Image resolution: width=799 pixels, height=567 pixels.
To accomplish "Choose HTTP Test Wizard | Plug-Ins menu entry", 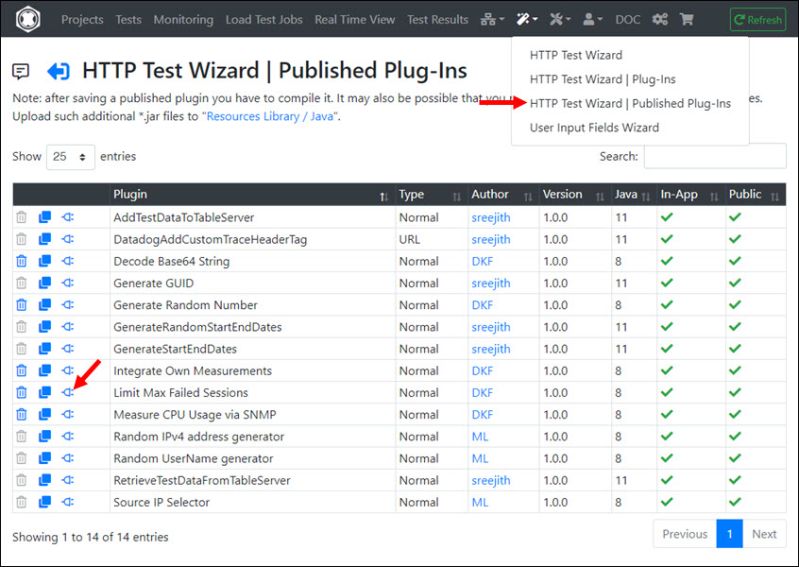I will coord(602,79).
